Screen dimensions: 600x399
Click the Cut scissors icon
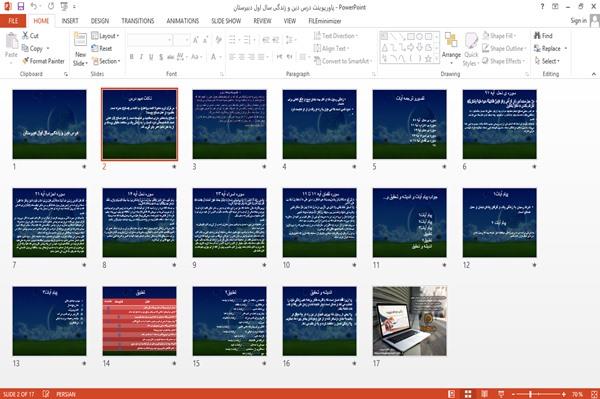click(x=25, y=36)
